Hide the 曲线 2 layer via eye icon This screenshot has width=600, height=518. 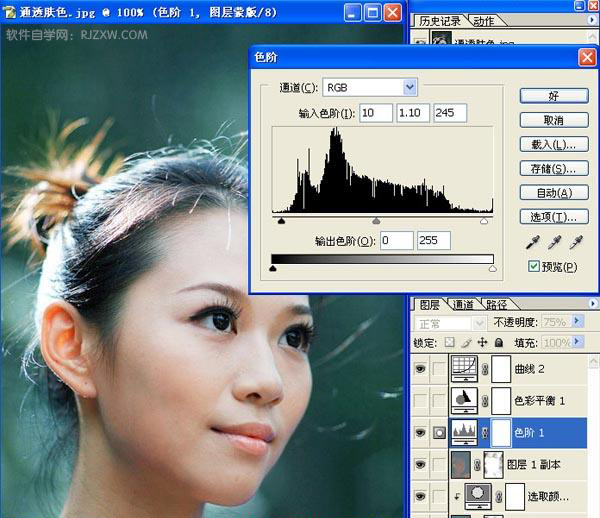click(x=420, y=369)
